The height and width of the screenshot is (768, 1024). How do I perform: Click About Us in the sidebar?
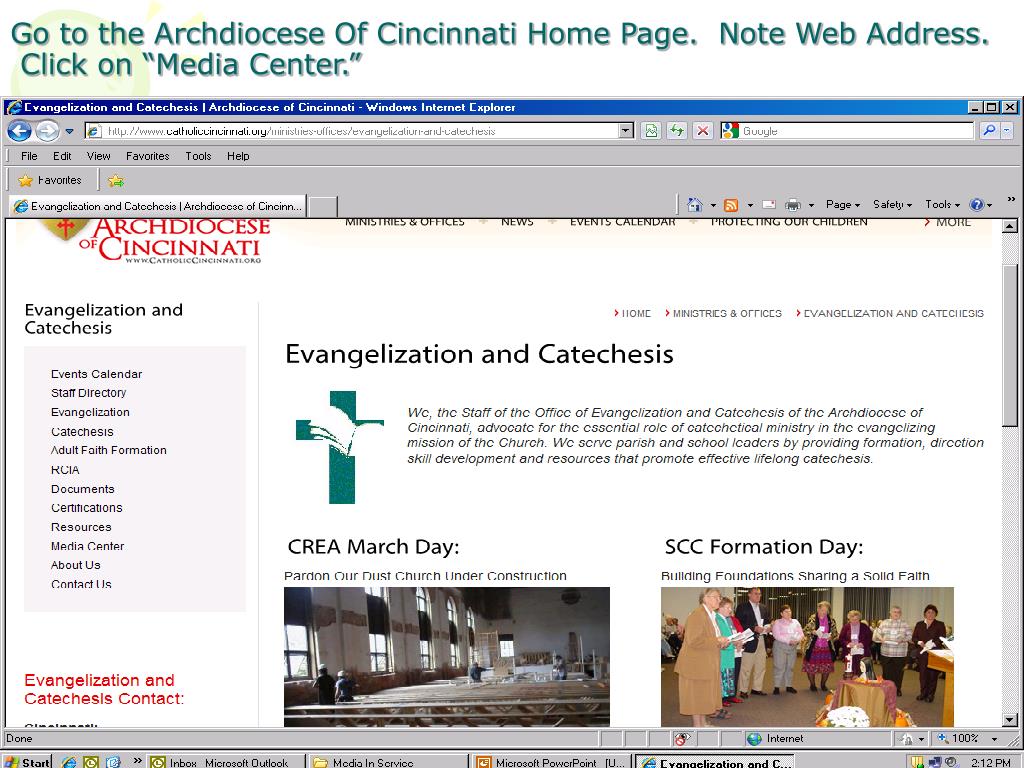[x=76, y=566]
